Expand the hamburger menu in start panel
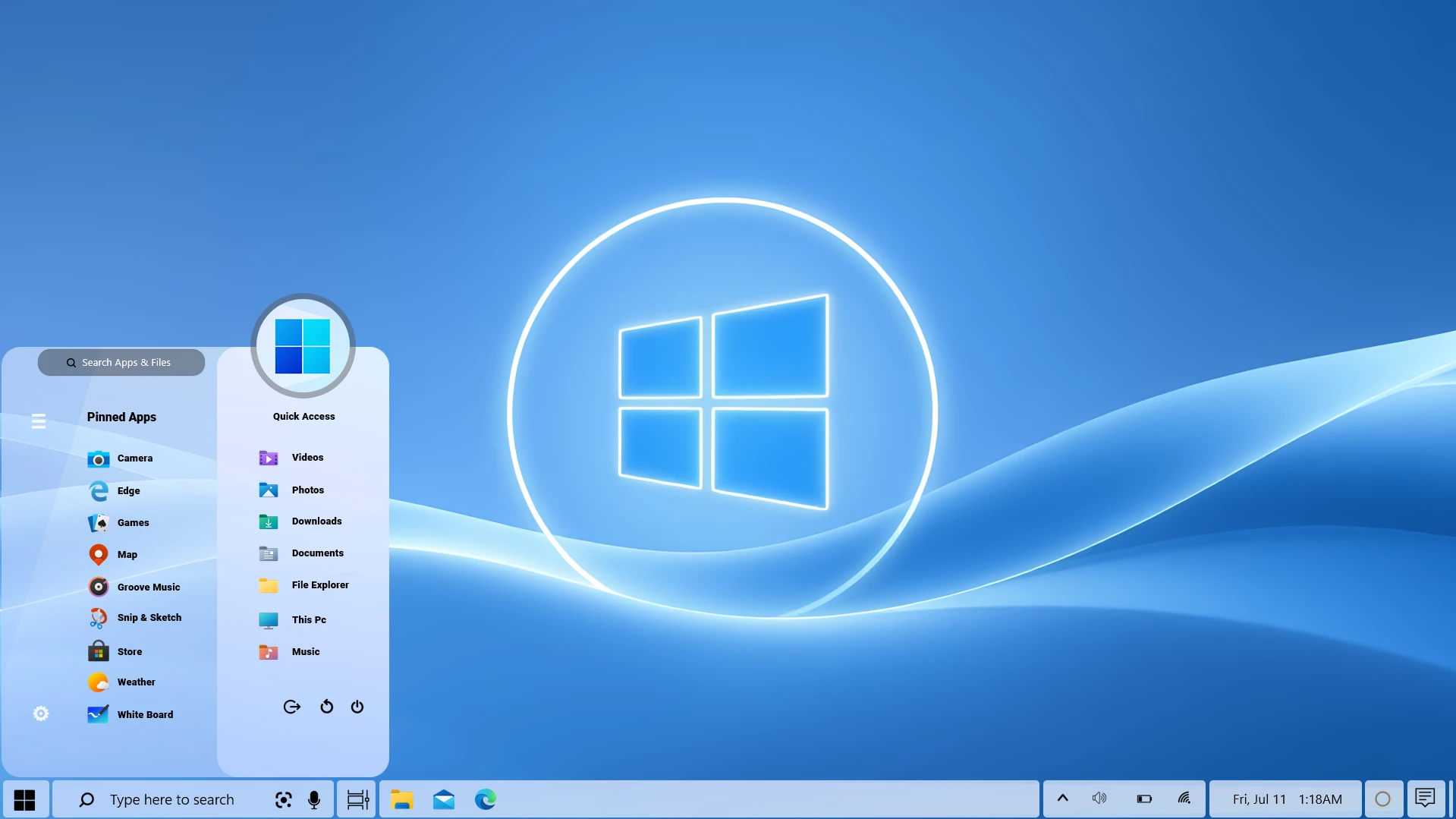1456x819 pixels. pyautogui.click(x=39, y=421)
